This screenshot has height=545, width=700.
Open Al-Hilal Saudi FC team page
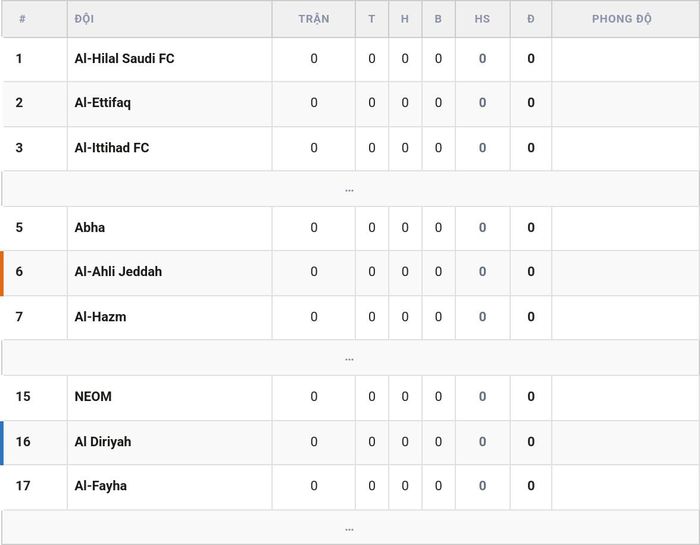point(124,58)
